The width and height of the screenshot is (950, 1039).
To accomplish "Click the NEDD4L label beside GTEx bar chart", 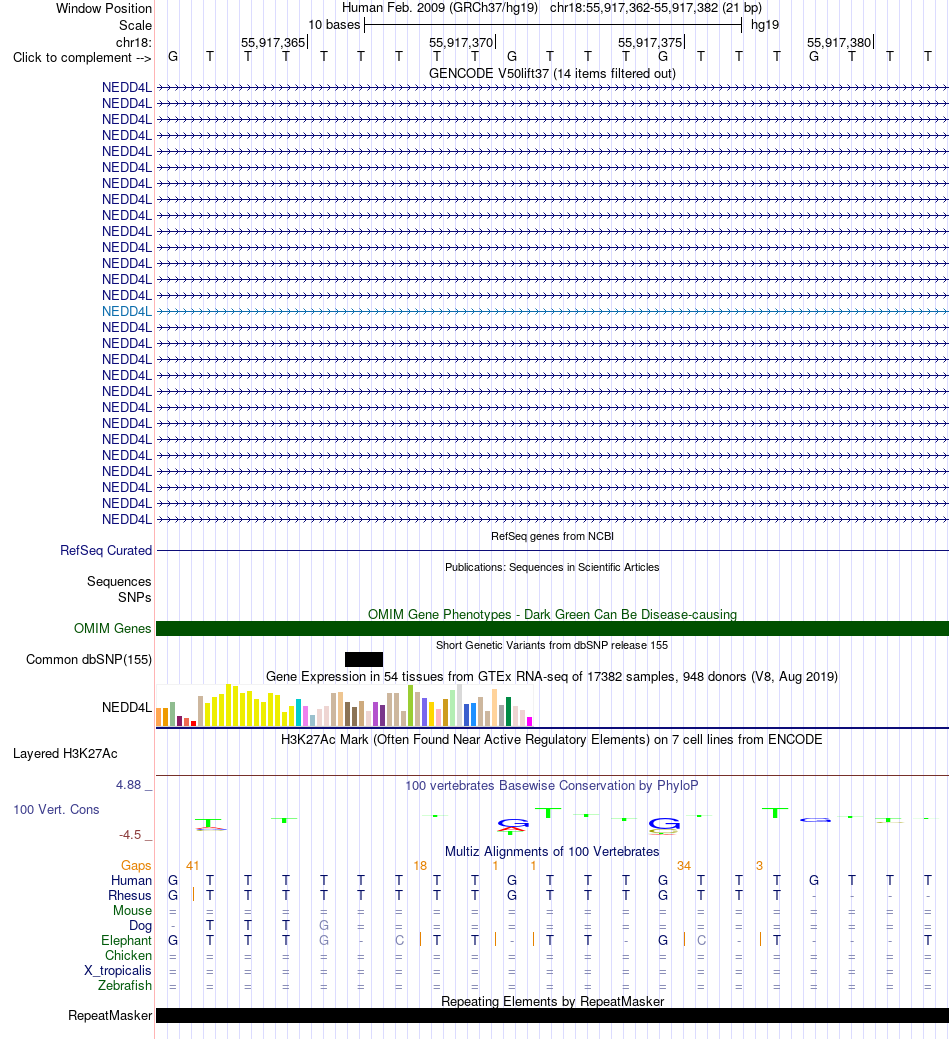I will pos(127,708).
